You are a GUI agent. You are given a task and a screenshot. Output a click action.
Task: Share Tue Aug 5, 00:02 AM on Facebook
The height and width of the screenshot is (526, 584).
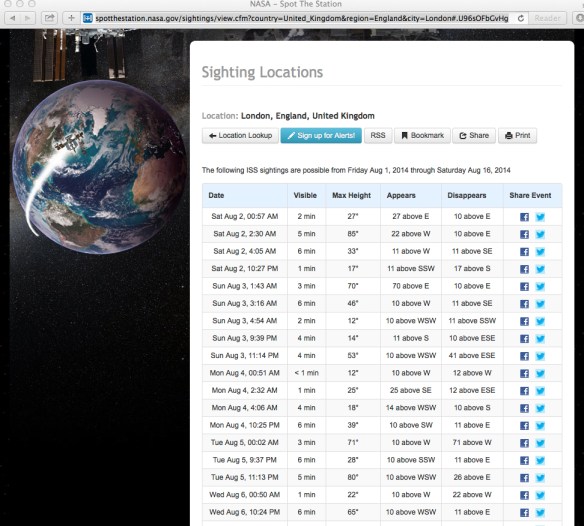(524, 443)
